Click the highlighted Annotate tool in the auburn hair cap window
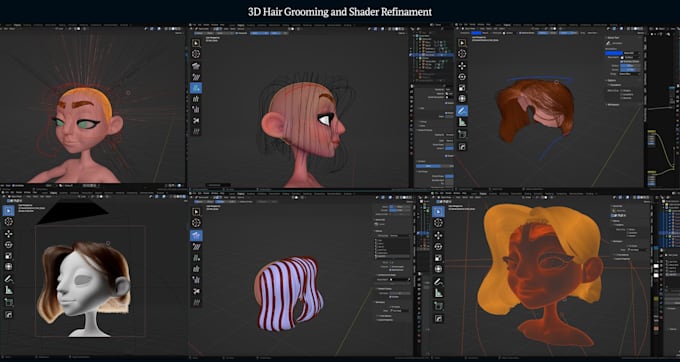 [462, 111]
